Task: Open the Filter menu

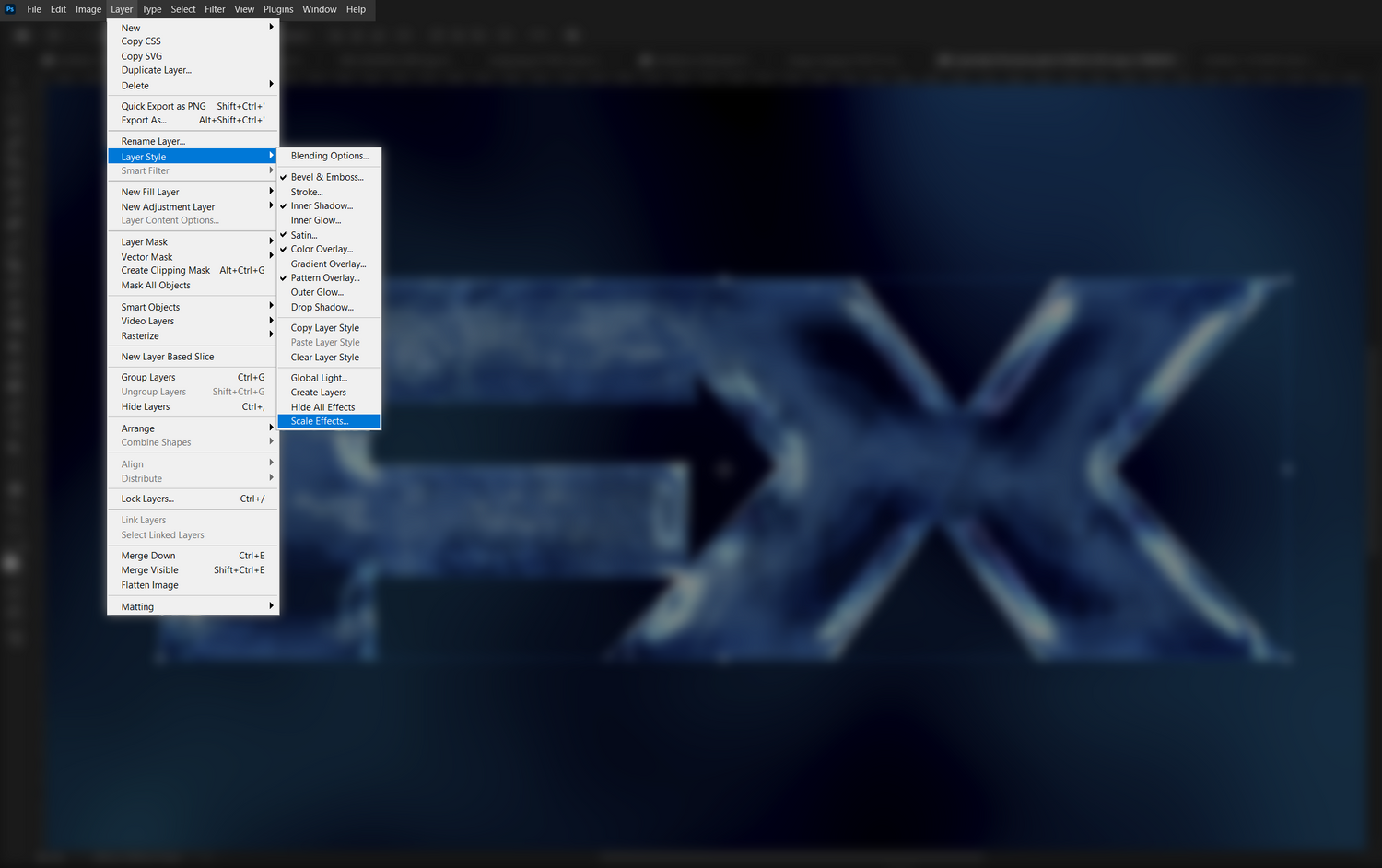Action: (215, 9)
